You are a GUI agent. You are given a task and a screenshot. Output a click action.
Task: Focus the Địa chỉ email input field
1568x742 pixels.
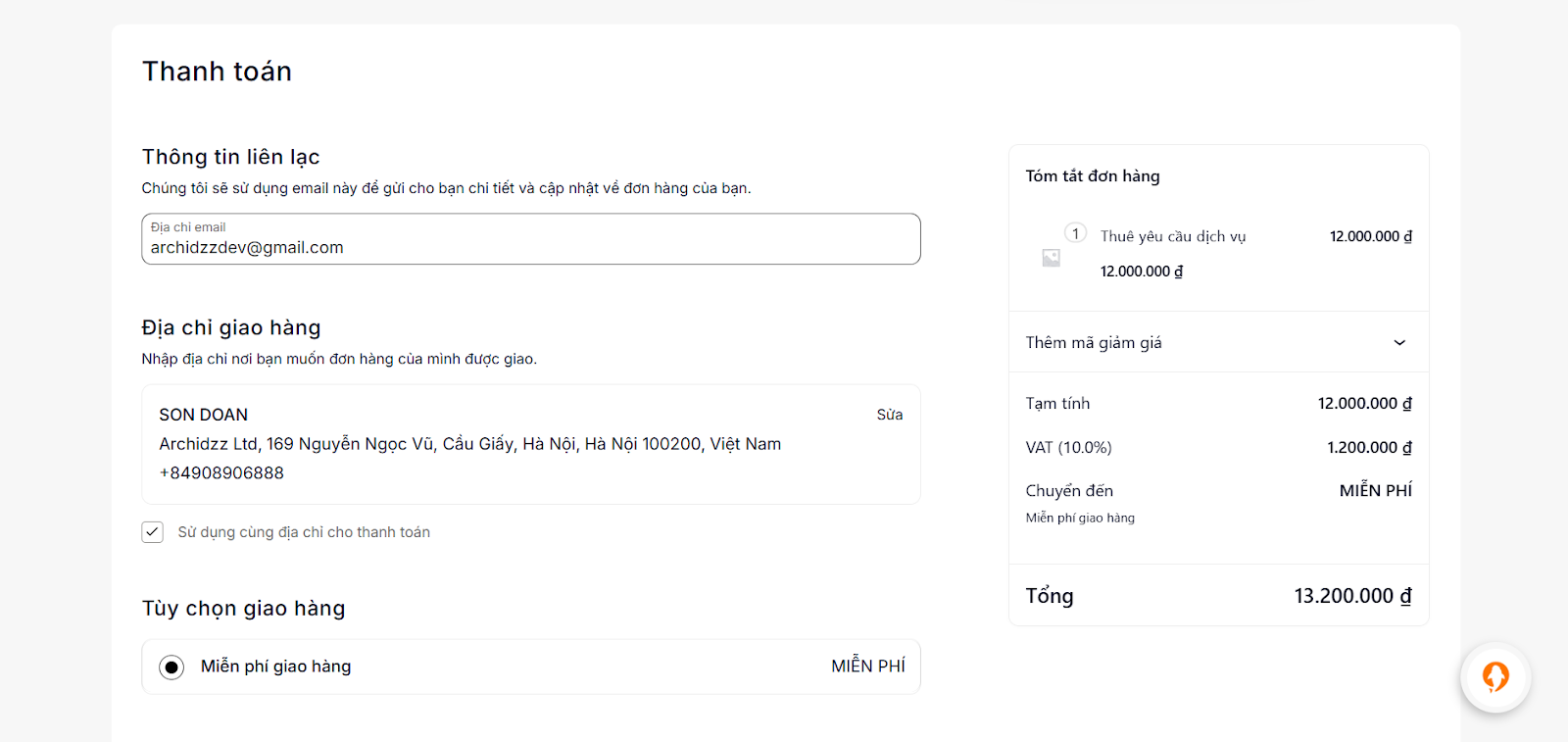[x=530, y=248]
